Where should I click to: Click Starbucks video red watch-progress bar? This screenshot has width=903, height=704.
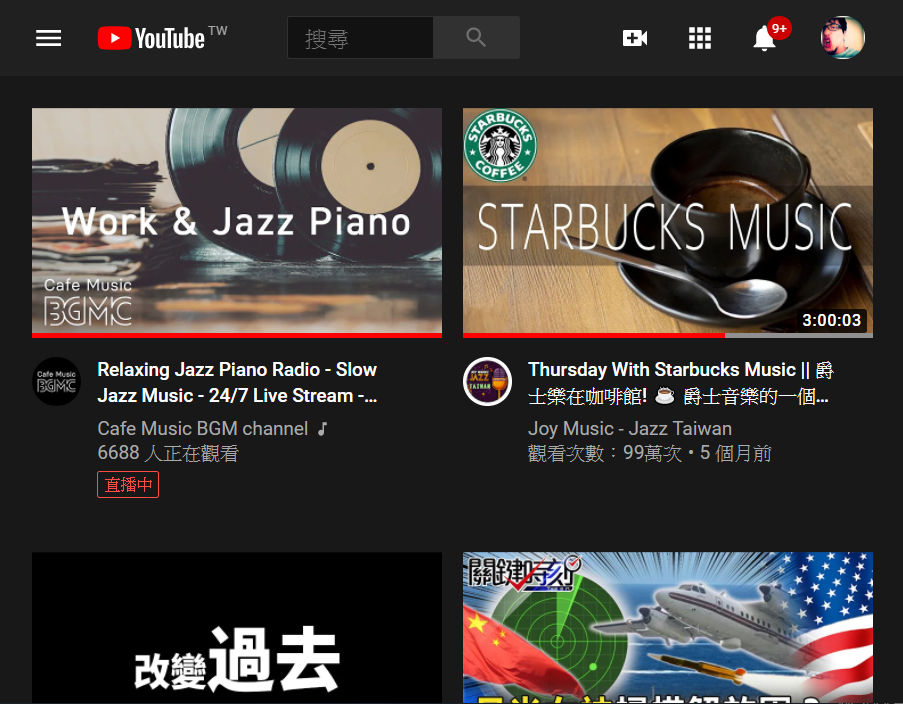point(594,335)
